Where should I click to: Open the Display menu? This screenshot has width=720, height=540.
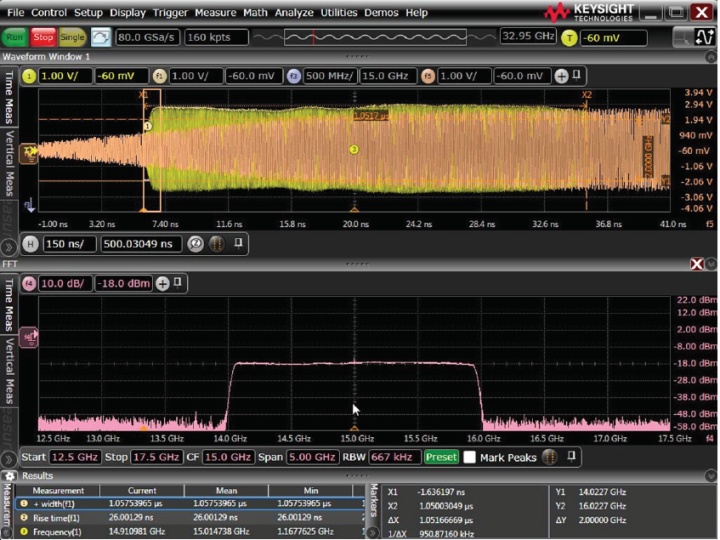pos(127,12)
